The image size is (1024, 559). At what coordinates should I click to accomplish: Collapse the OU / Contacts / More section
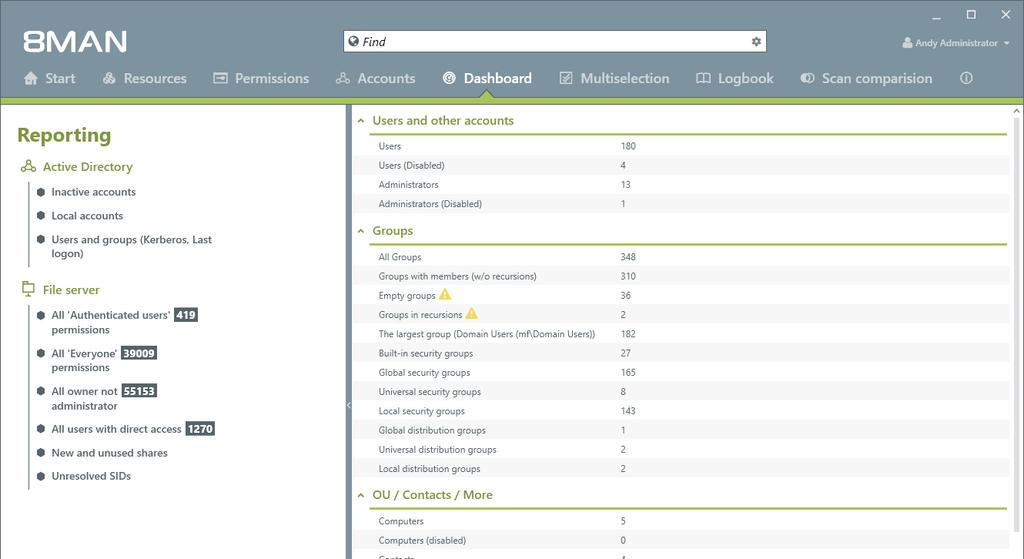[360, 496]
